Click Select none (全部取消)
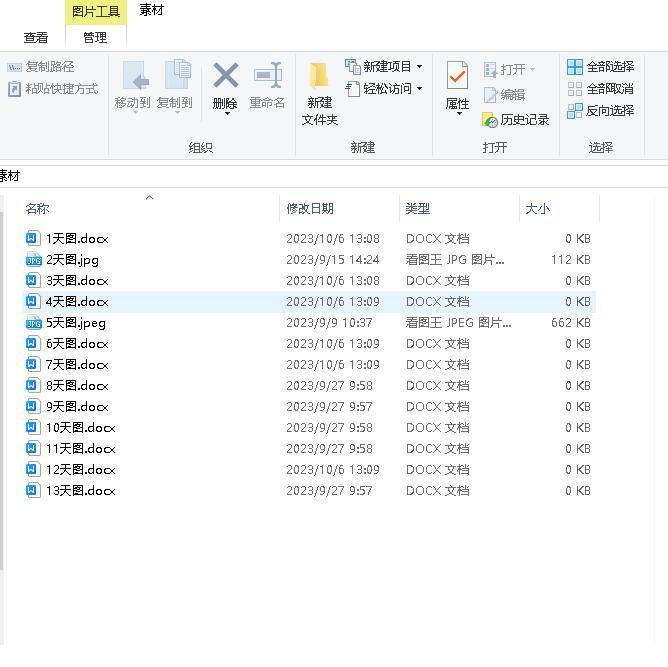This screenshot has height=667, width=668. coord(600,89)
